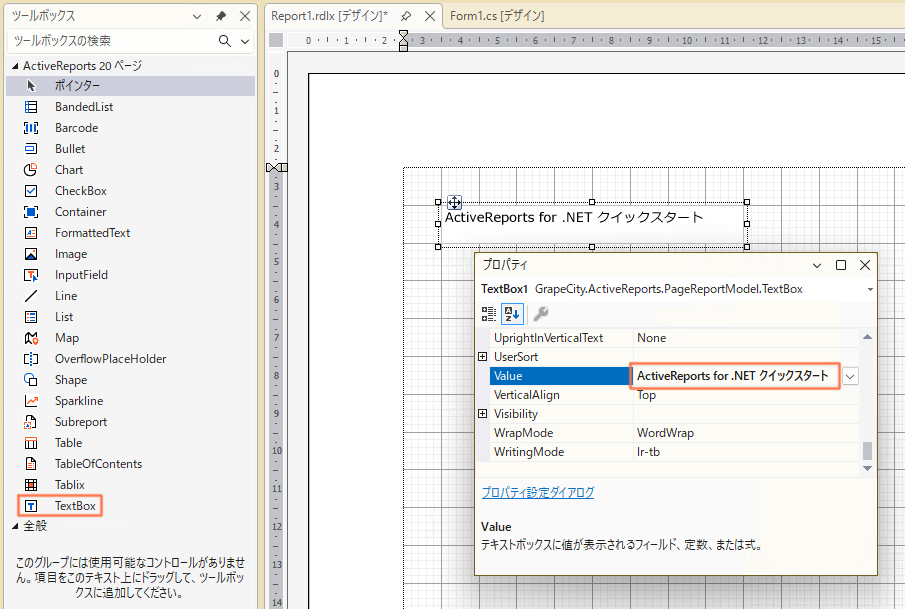Choose the Sparkline control icon
The image size is (905, 609).
pyautogui.click(x=31, y=401)
